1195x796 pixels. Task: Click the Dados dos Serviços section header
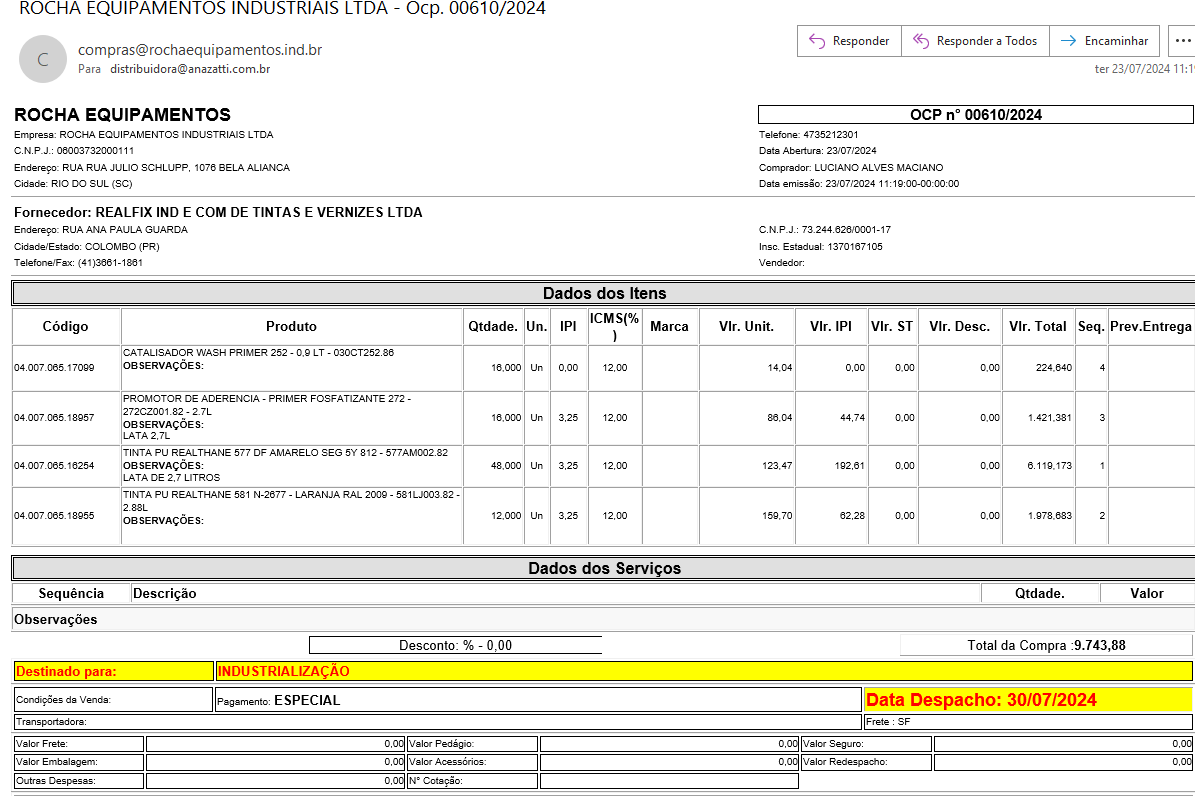604,568
